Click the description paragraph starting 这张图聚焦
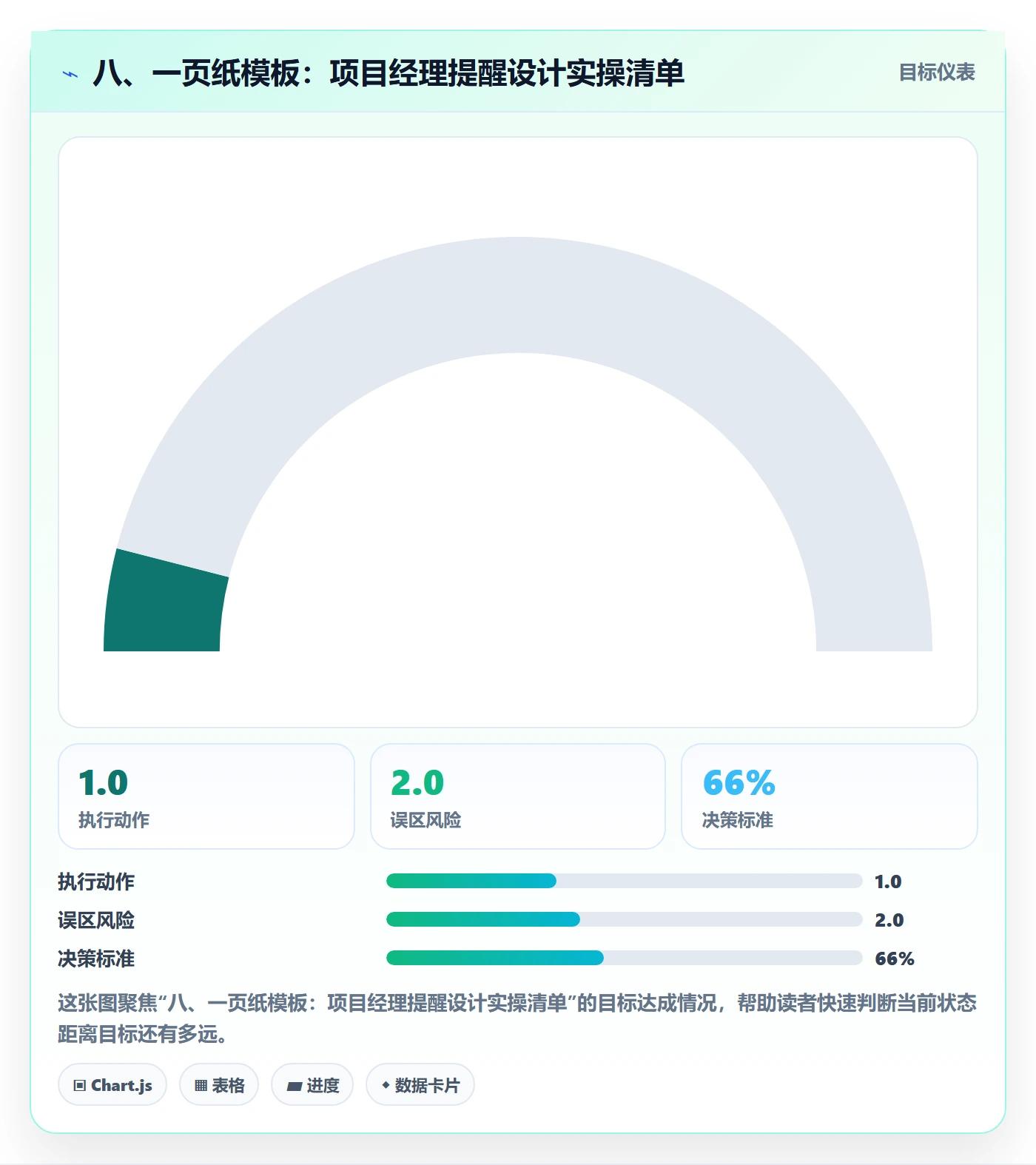The image size is (1036, 1165). (517, 1018)
